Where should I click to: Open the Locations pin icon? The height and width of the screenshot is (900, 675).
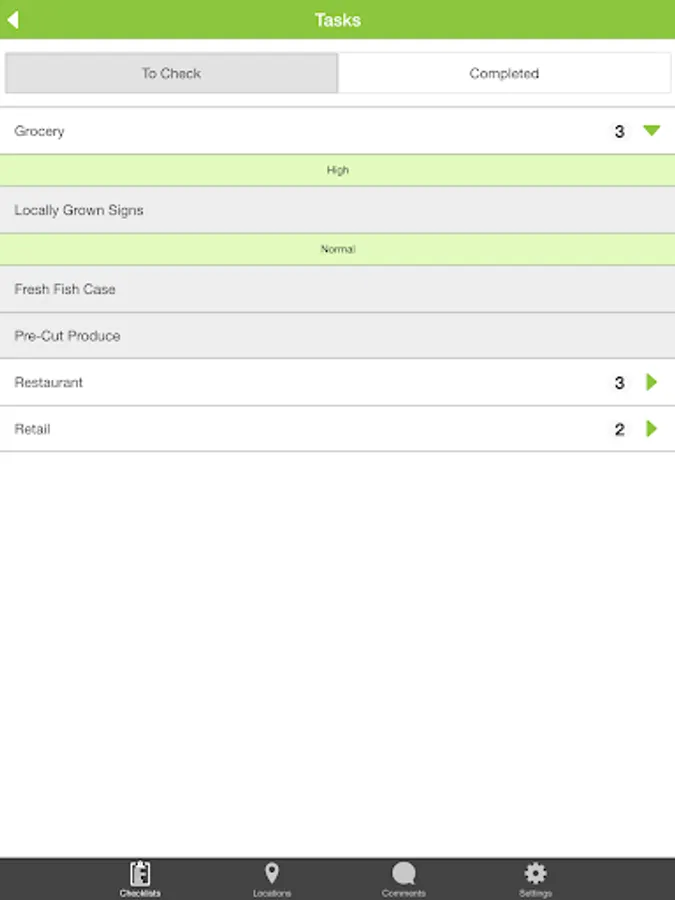click(x=271, y=873)
